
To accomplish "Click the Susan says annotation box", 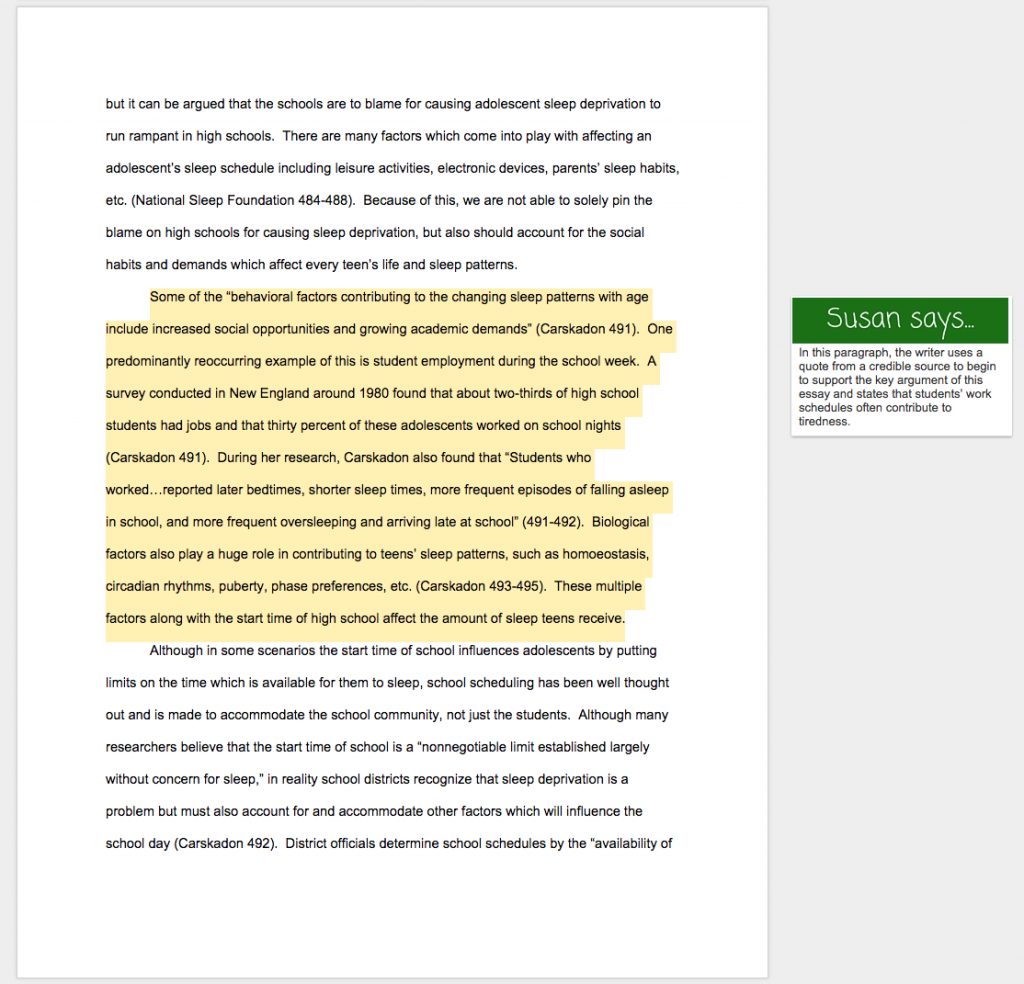I will pos(899,363).
